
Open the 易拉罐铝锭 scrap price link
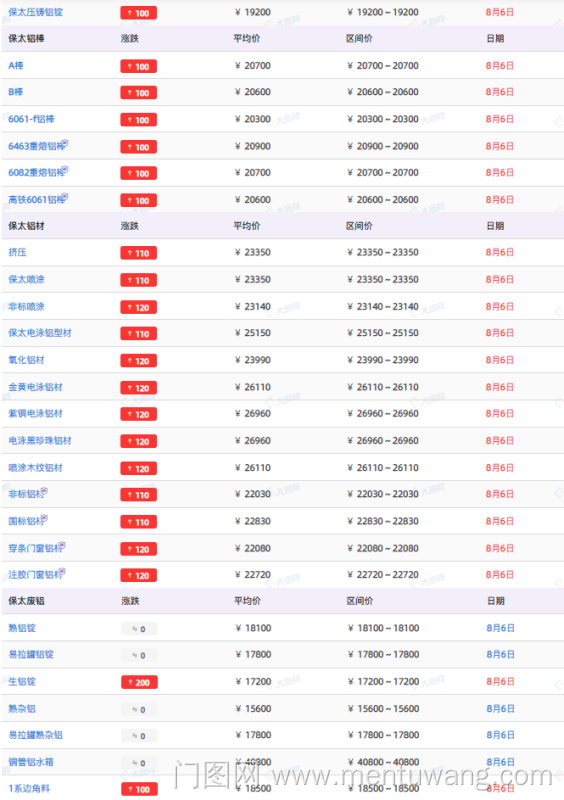click(31, 654)
